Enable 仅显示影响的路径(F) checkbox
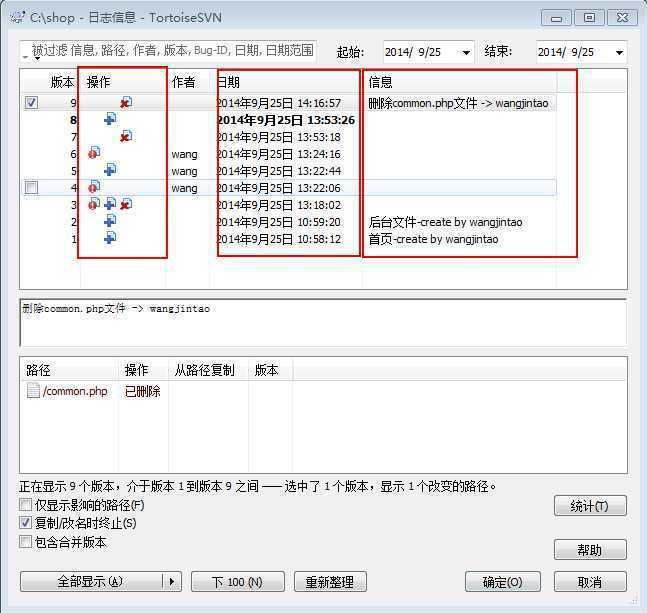Image resolution: width=647 pixels, height=613 pixels. coord(26,505)
